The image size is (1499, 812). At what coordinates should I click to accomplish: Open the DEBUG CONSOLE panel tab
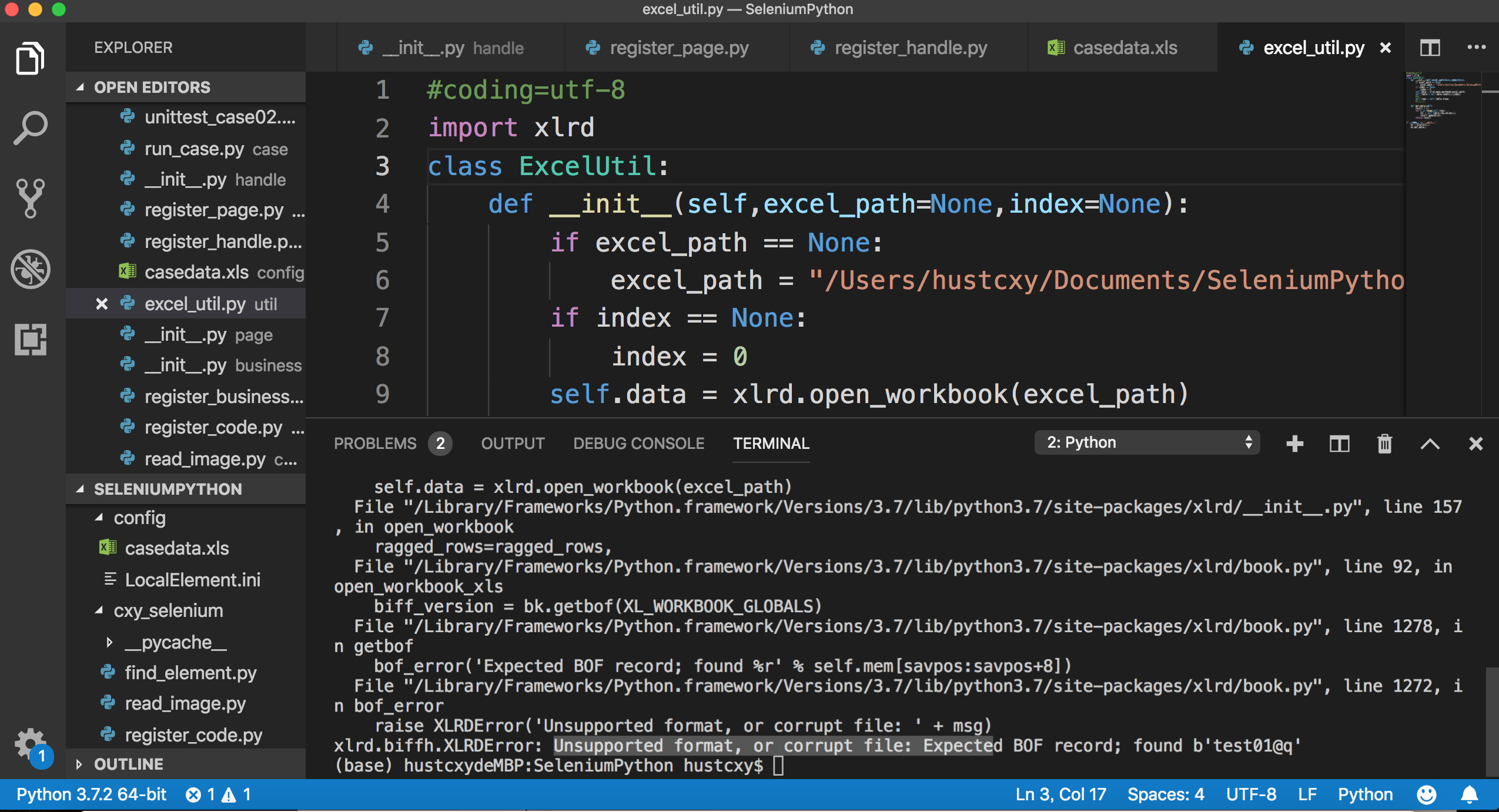pyautogui.click(x=638, y=444)
